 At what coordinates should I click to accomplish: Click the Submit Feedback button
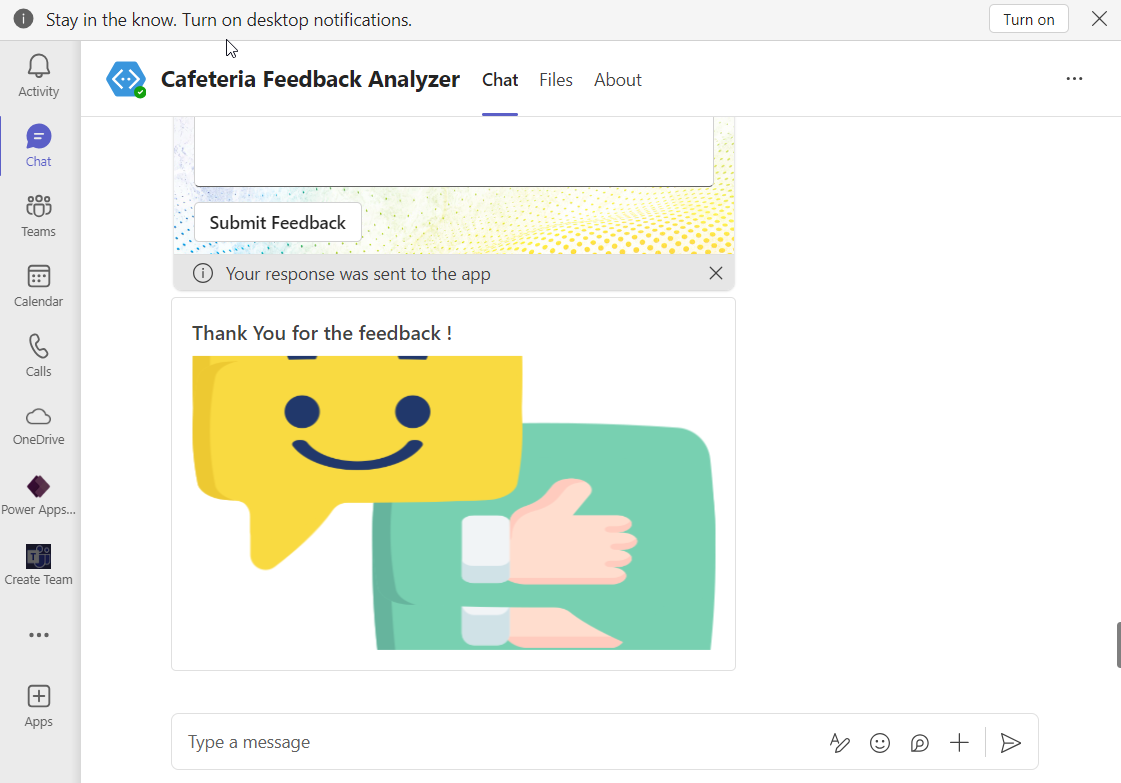coord(277,222)
